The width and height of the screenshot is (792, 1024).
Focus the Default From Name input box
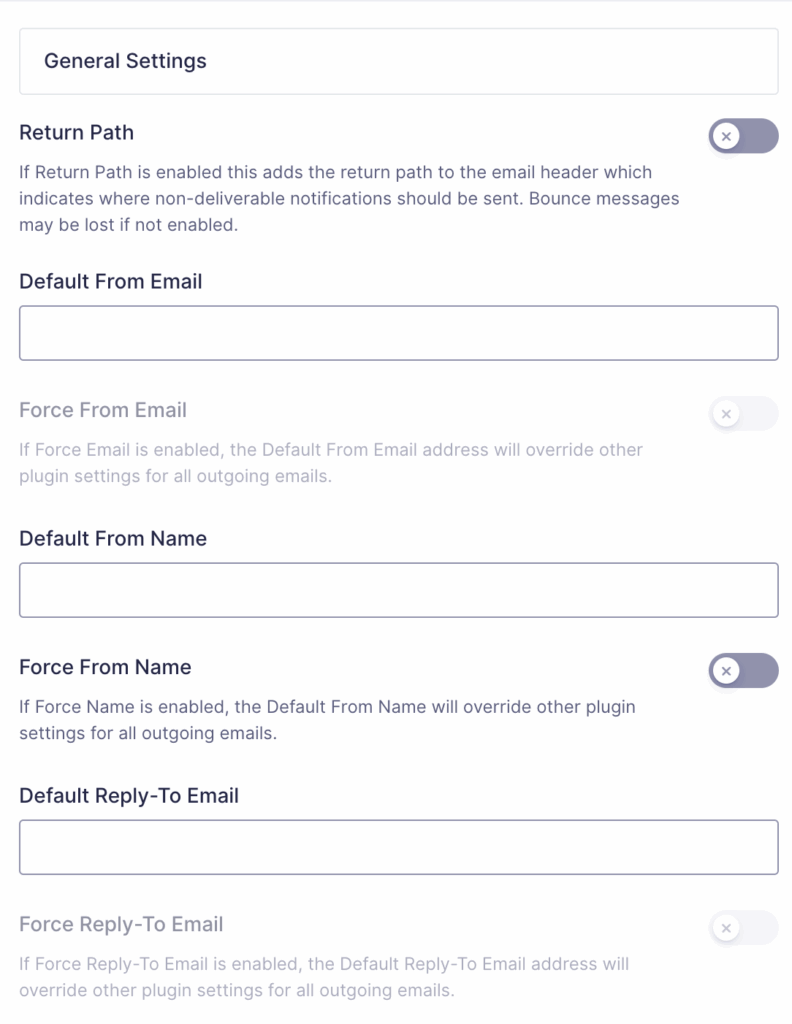(396, 589)
